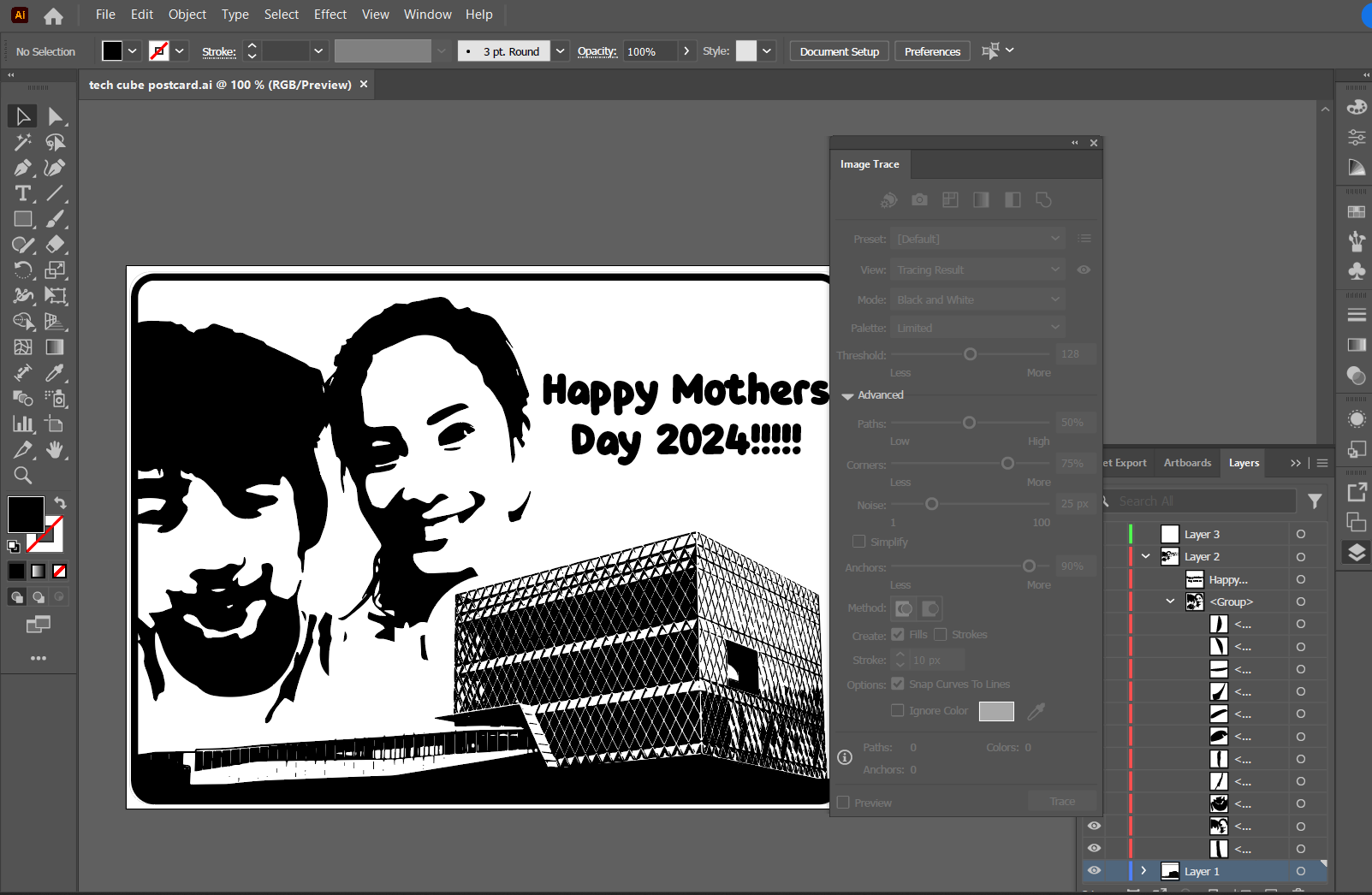
Task: Collapse Layer 2 in Layers panel
Action: pyautogui.click(x=1145, y=556)
